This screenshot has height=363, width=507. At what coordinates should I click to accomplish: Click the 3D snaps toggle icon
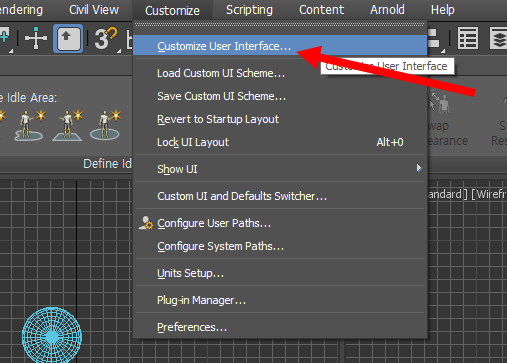106,39
